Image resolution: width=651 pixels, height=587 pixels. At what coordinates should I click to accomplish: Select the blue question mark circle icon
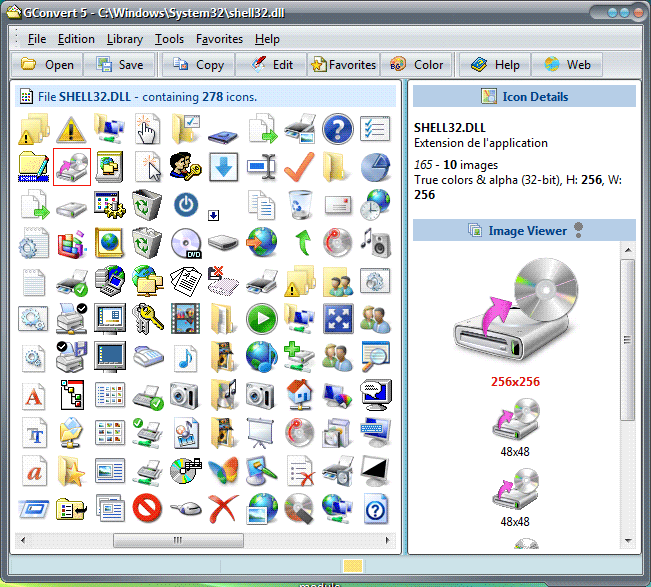pos(338,129)
